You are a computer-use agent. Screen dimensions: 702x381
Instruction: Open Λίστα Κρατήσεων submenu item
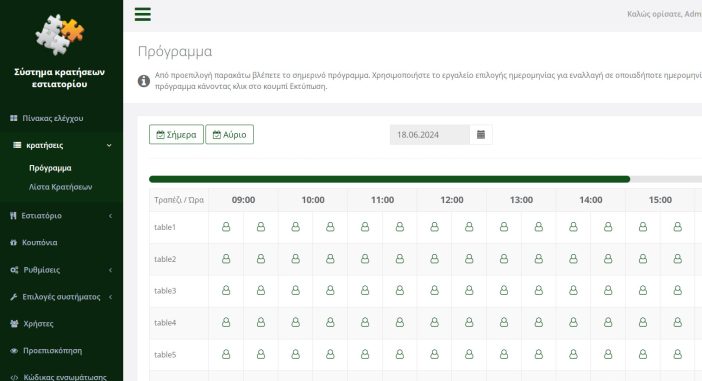60,187
